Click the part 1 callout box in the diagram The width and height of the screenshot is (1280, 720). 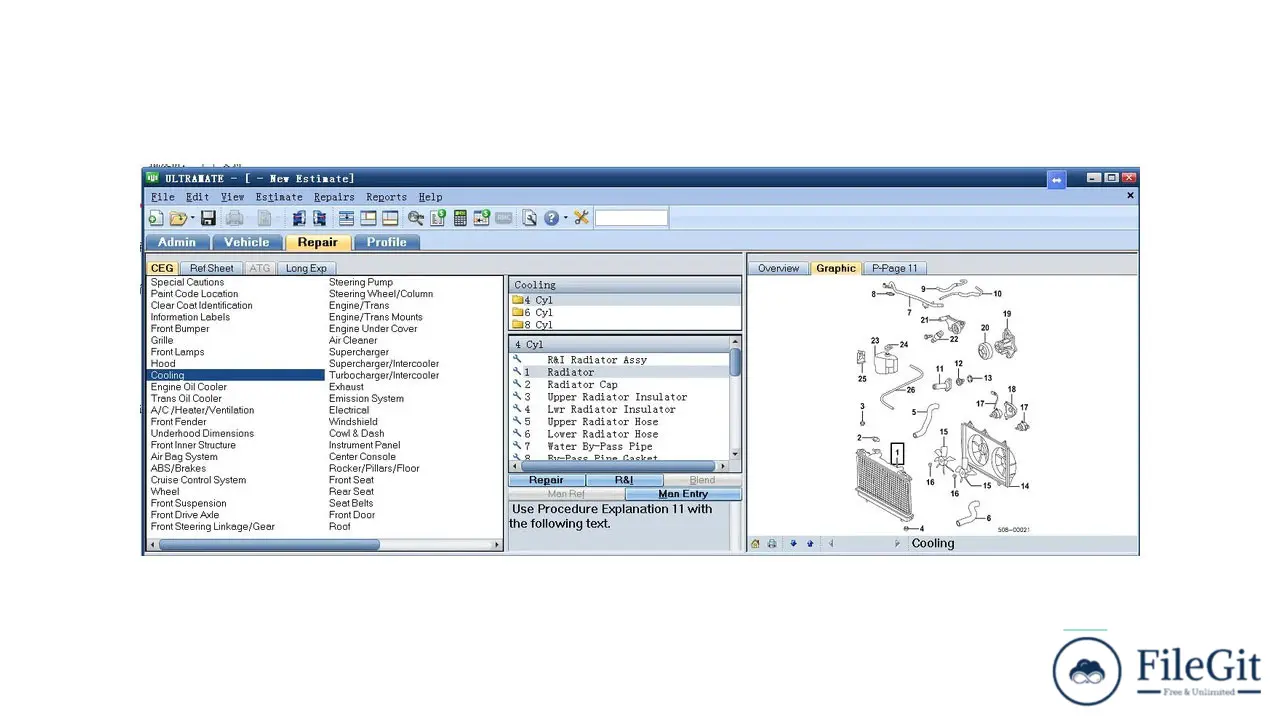[x=898, y=454]
